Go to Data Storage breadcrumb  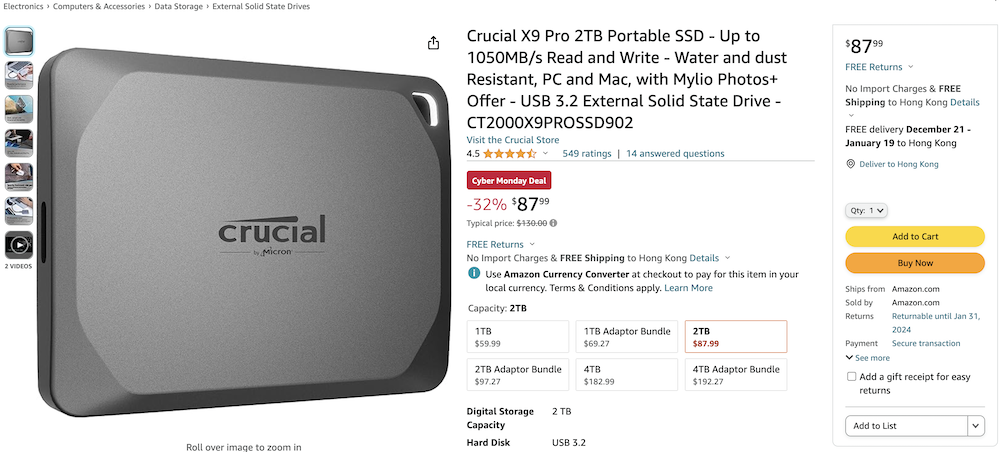click(179, 6)
